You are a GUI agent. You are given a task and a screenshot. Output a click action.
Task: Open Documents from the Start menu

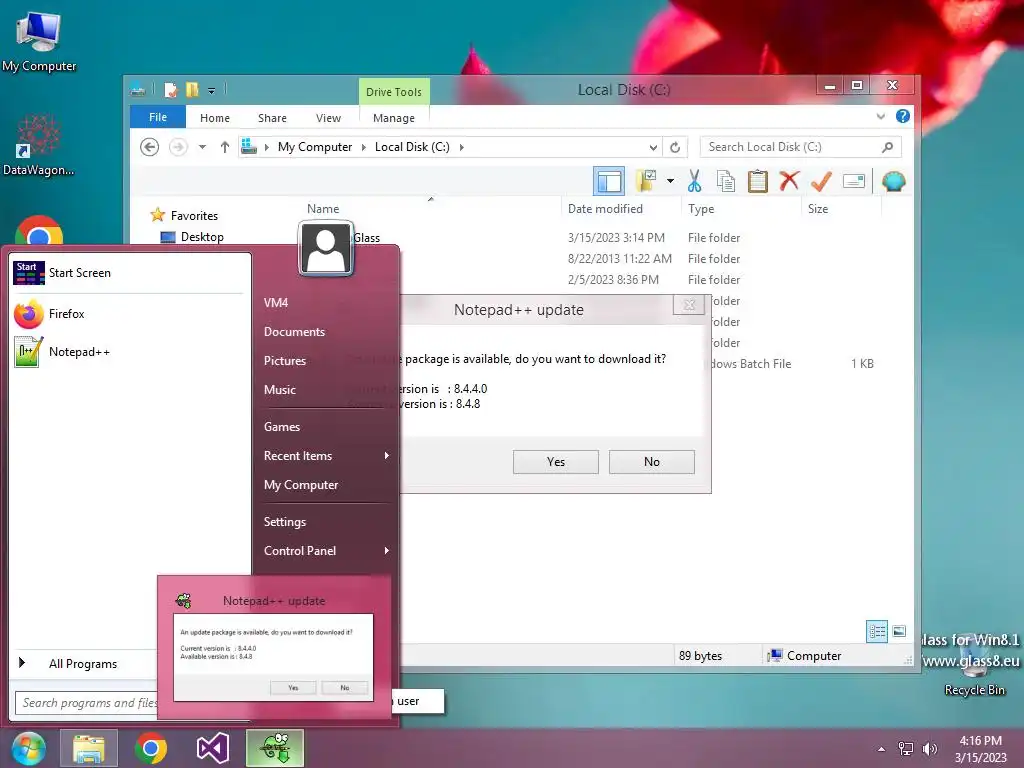[x=295, y=332]
